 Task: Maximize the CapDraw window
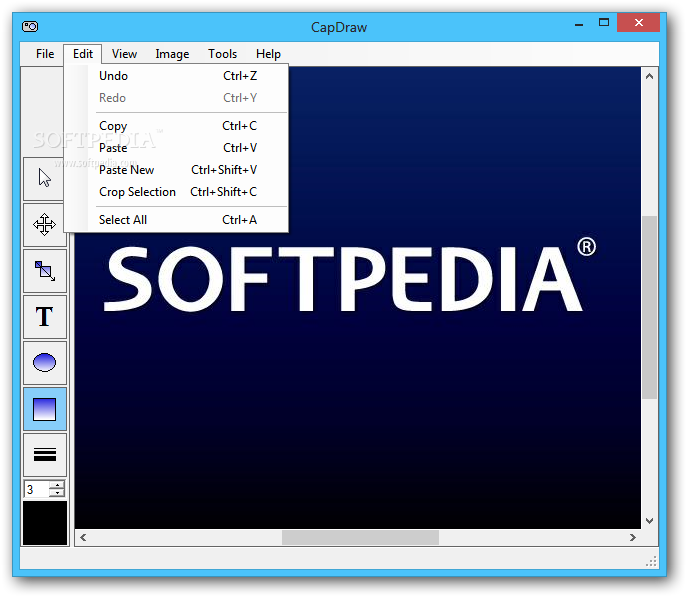point(604,23)
